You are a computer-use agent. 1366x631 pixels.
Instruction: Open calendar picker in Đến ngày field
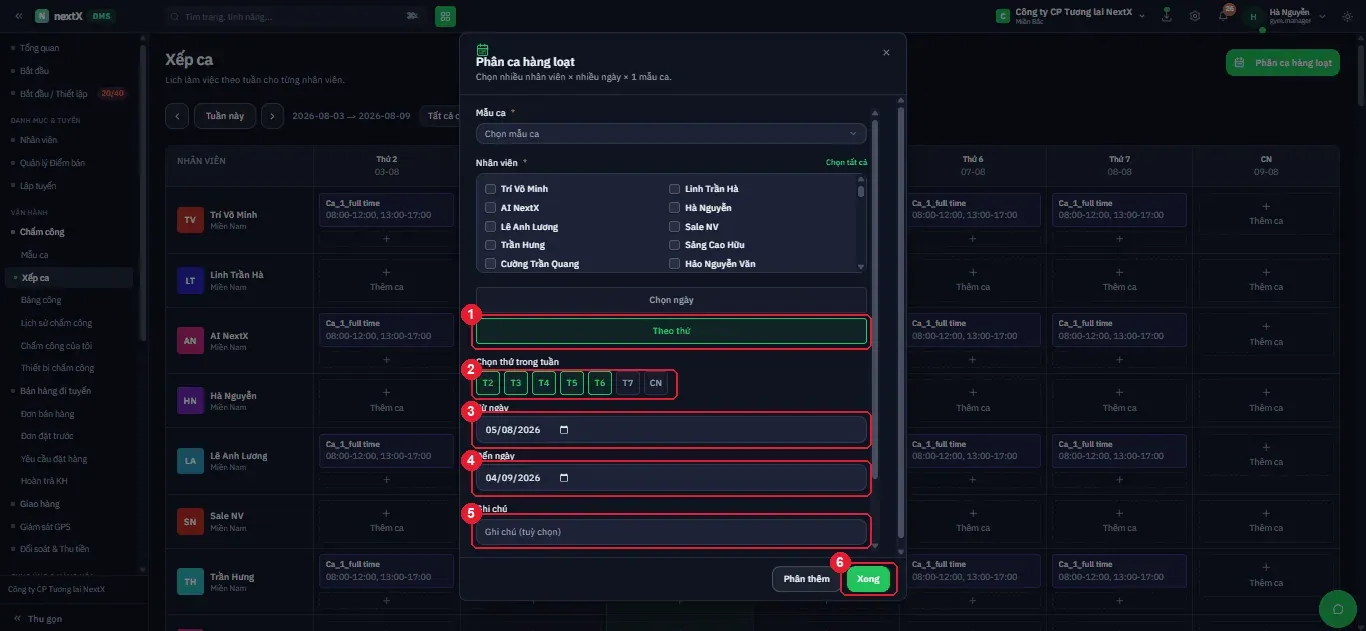pyautogui.click(x=564, y=478)
